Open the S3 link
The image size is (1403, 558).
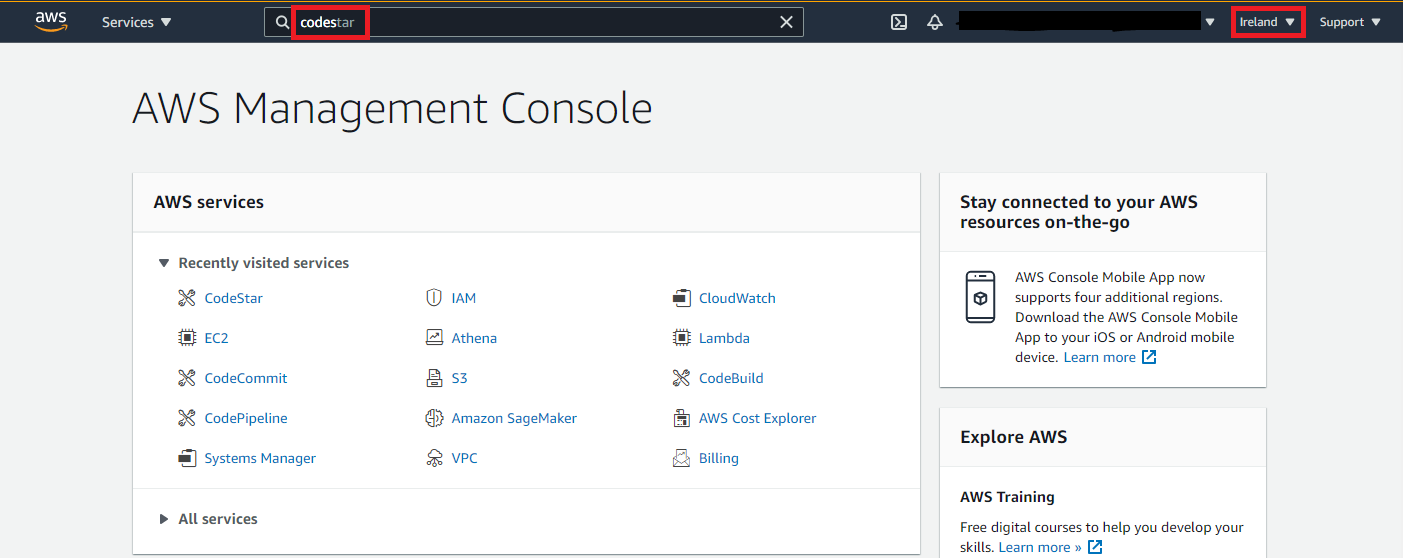[460, 378]
